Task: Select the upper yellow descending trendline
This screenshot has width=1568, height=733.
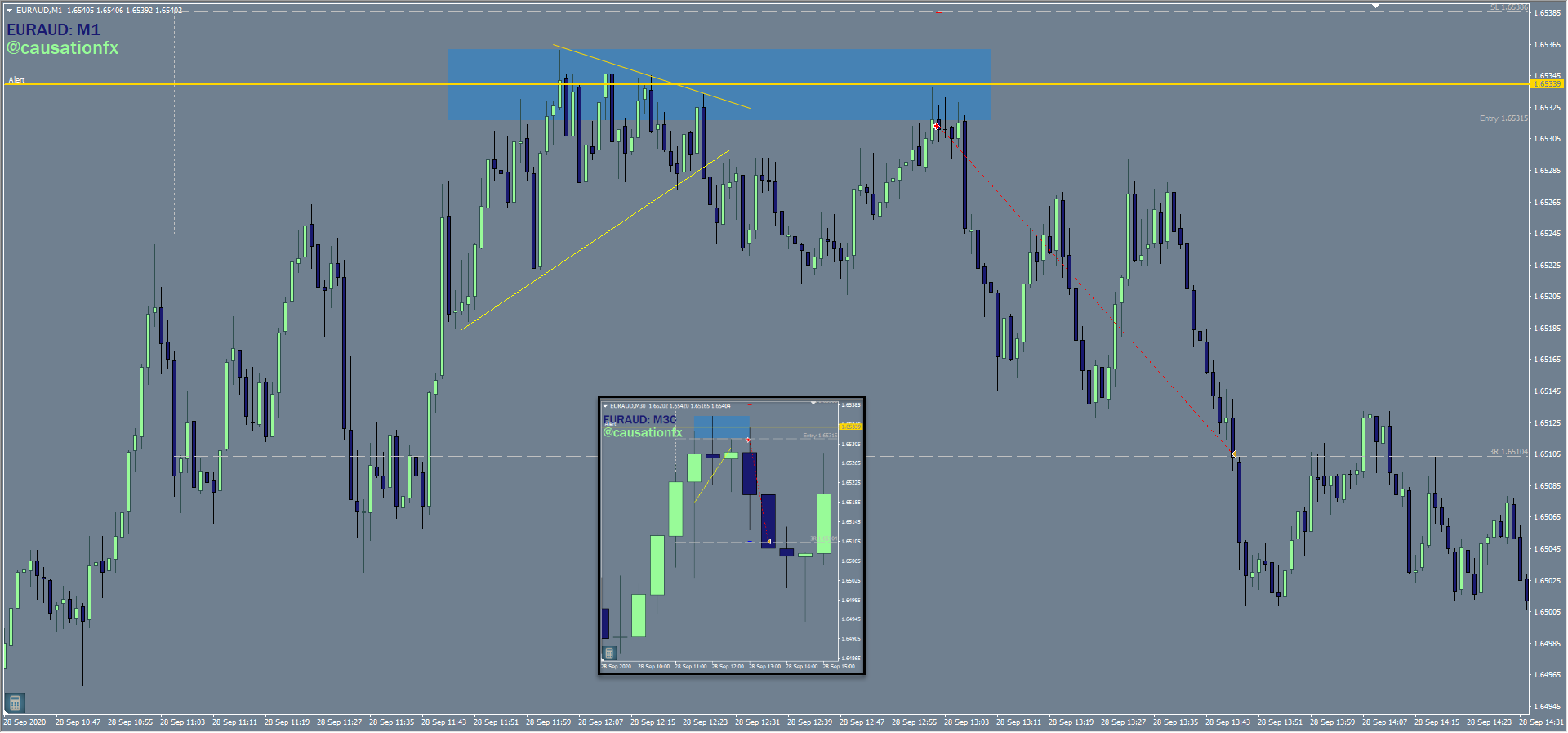Action: (x=651, y=76)
